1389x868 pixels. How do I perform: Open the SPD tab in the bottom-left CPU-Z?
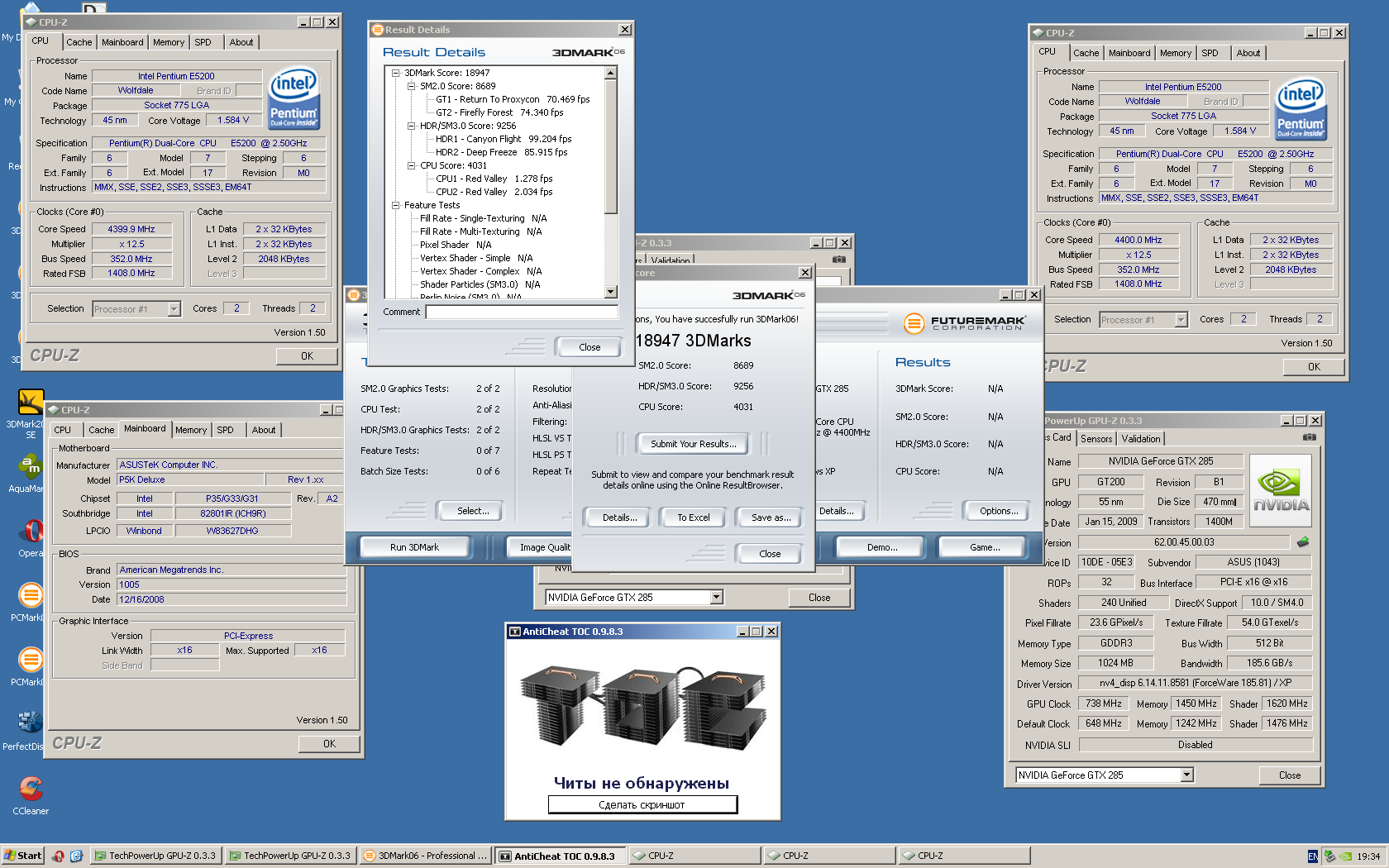225,430
